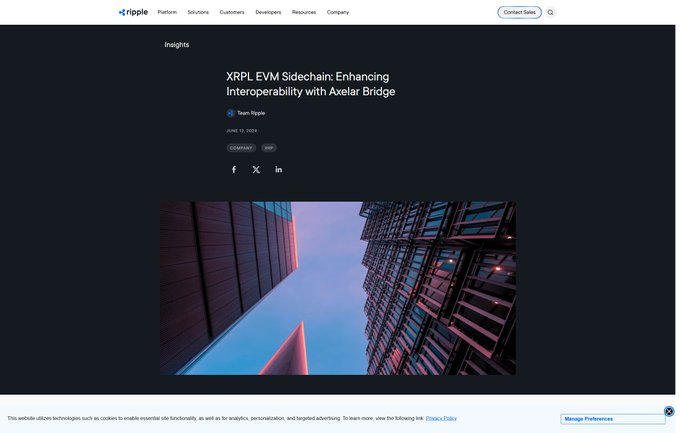This screenshot has height=433, width=680.
Task: Open the Customers menu
Action: [232, 12]
